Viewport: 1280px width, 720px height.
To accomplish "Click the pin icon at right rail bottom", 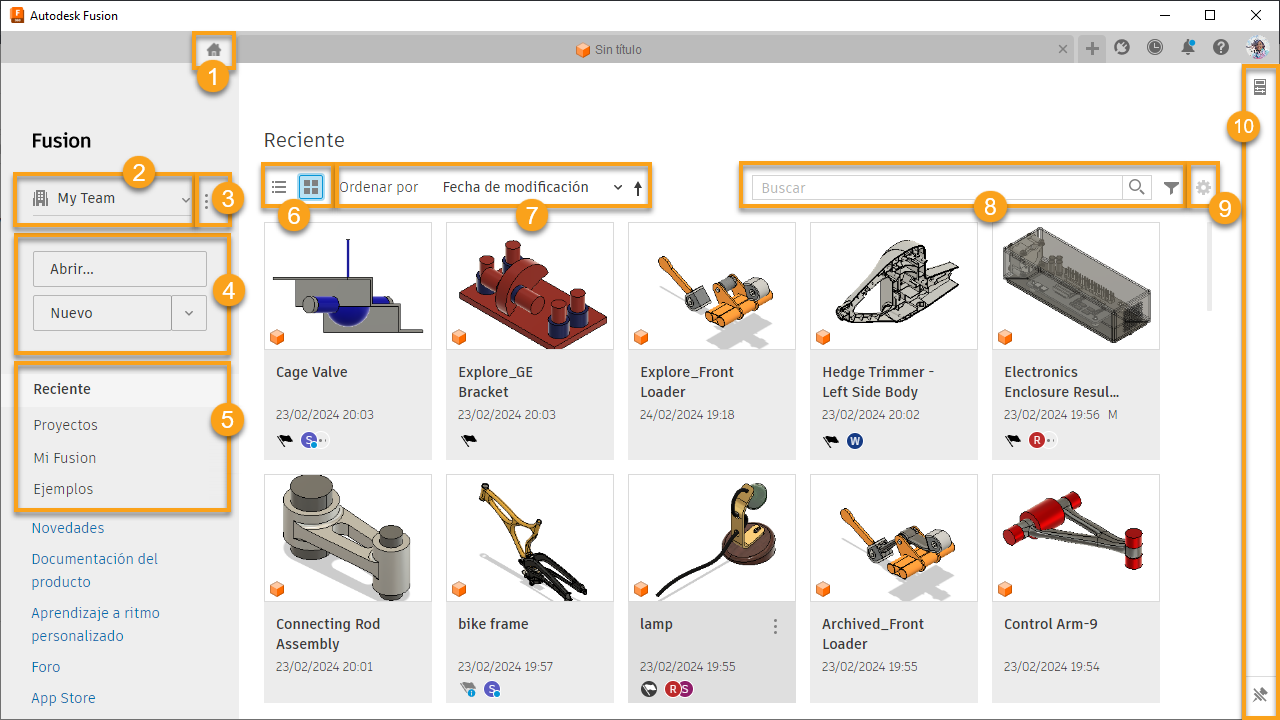I will point(1260,695).
